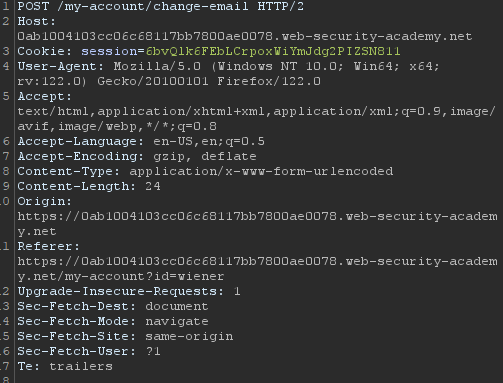Click the Accept-Language value en-US
Image resolution: width=503 pixels, height=383 pixels.
pyautogui.click(x=173, y=141)
